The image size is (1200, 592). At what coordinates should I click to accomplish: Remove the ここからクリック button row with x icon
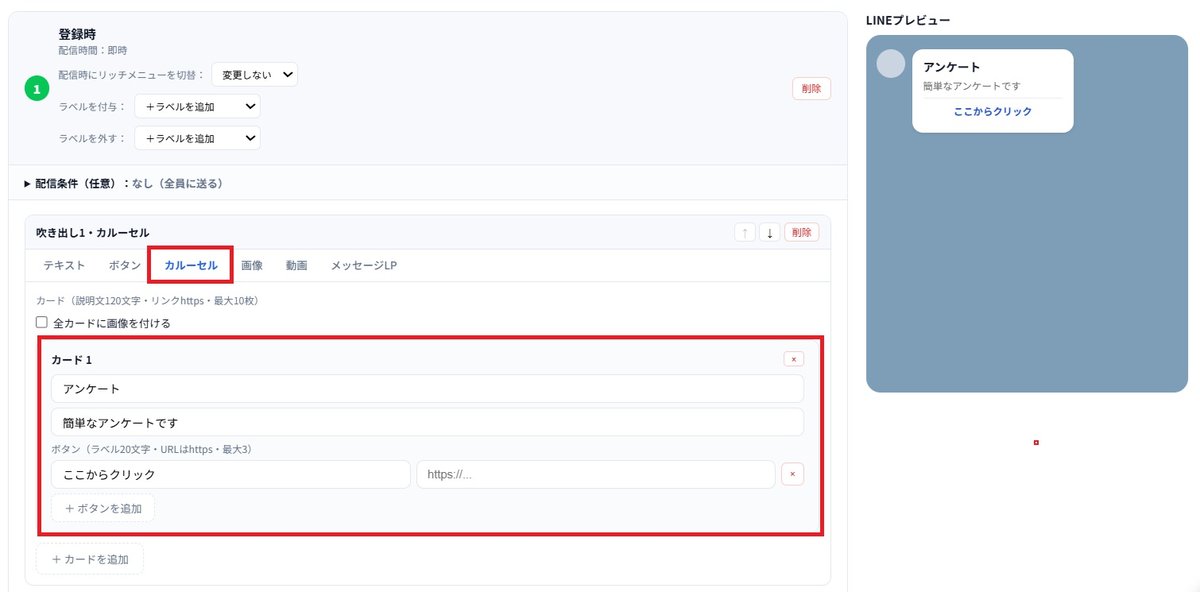point(792,474)
